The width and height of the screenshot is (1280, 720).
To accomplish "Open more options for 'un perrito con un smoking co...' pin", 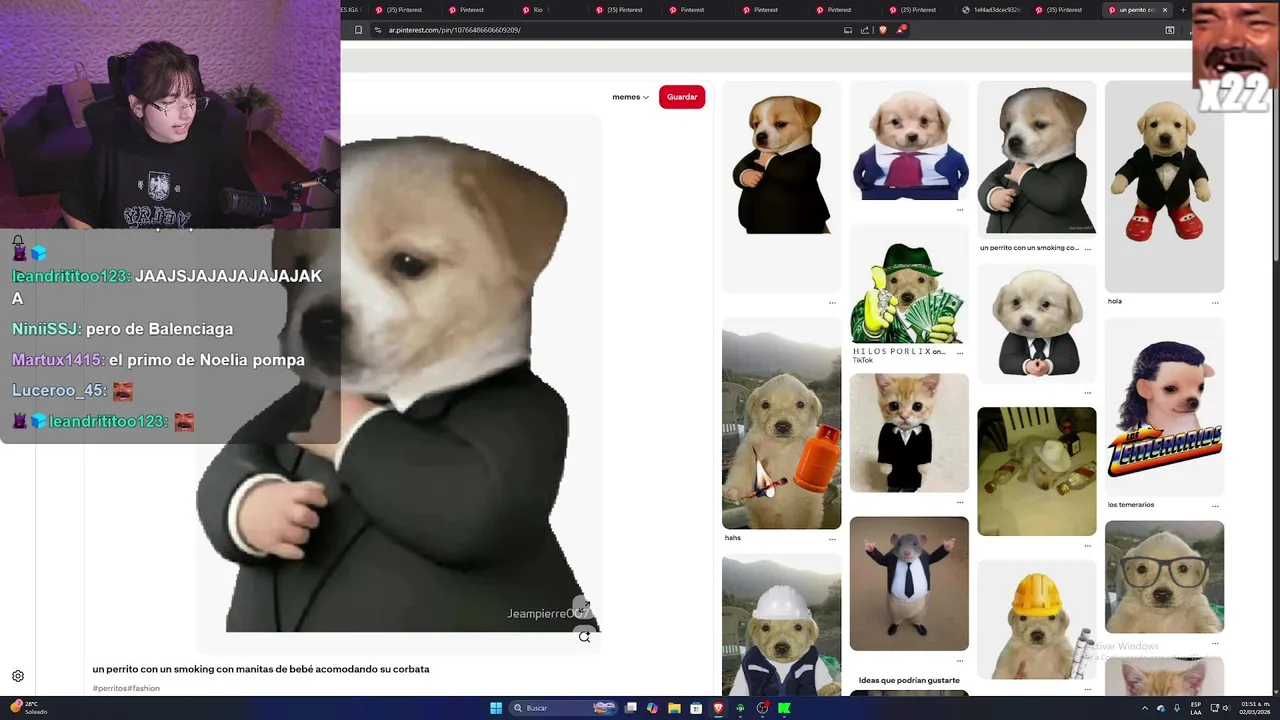I will [1087, 248].
